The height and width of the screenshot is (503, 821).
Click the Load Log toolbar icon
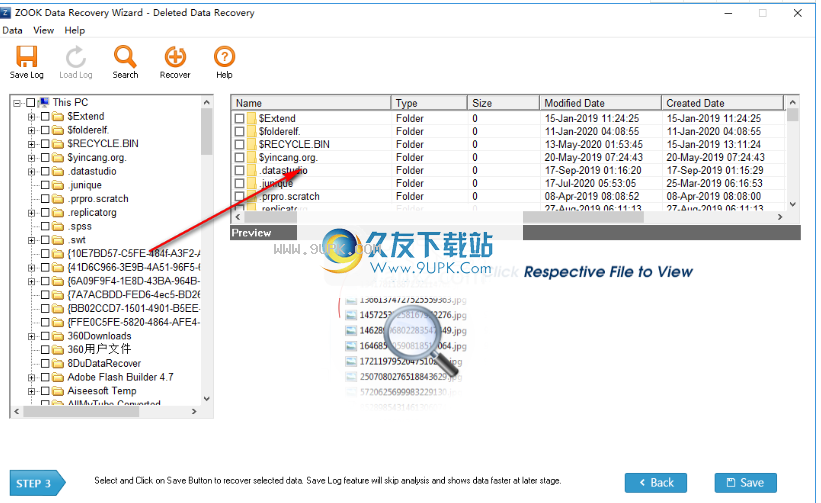pos(75,57)
